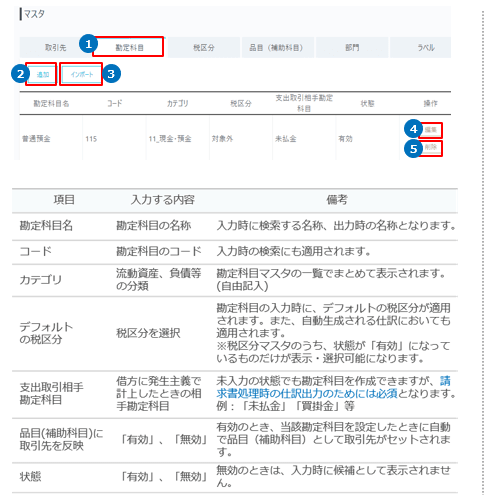Switch to the 勘定科目 tab

click(x=129, y=48)
